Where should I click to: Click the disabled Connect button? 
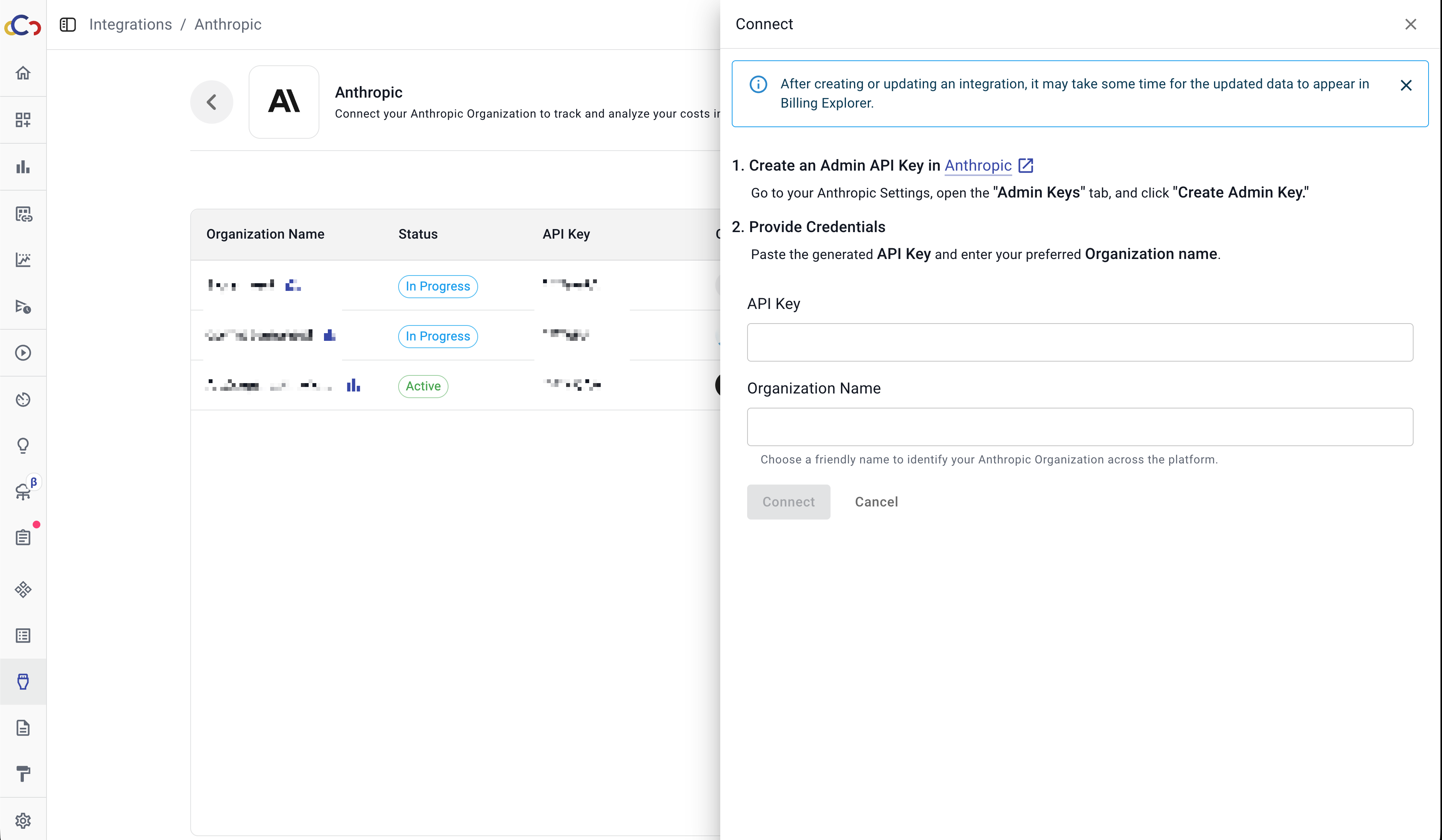[x=788, y=502]
